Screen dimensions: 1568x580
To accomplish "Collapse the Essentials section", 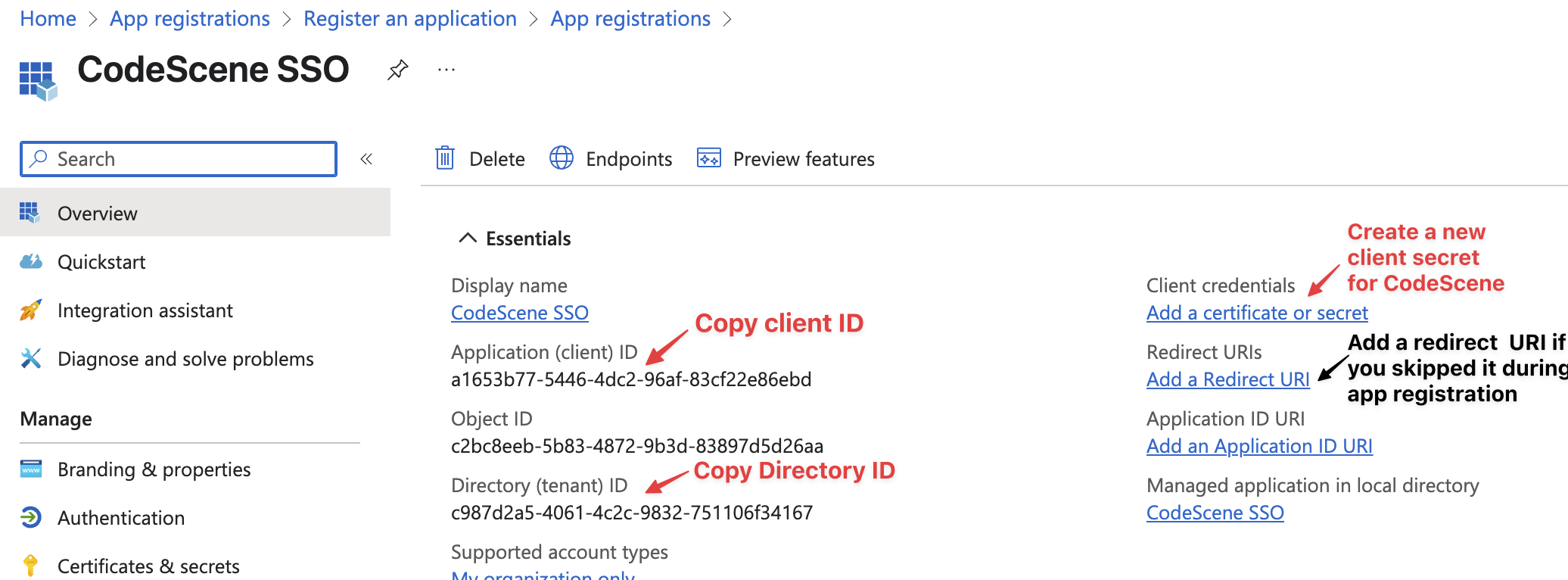I will pyautogui.click(x=468, y=238).
